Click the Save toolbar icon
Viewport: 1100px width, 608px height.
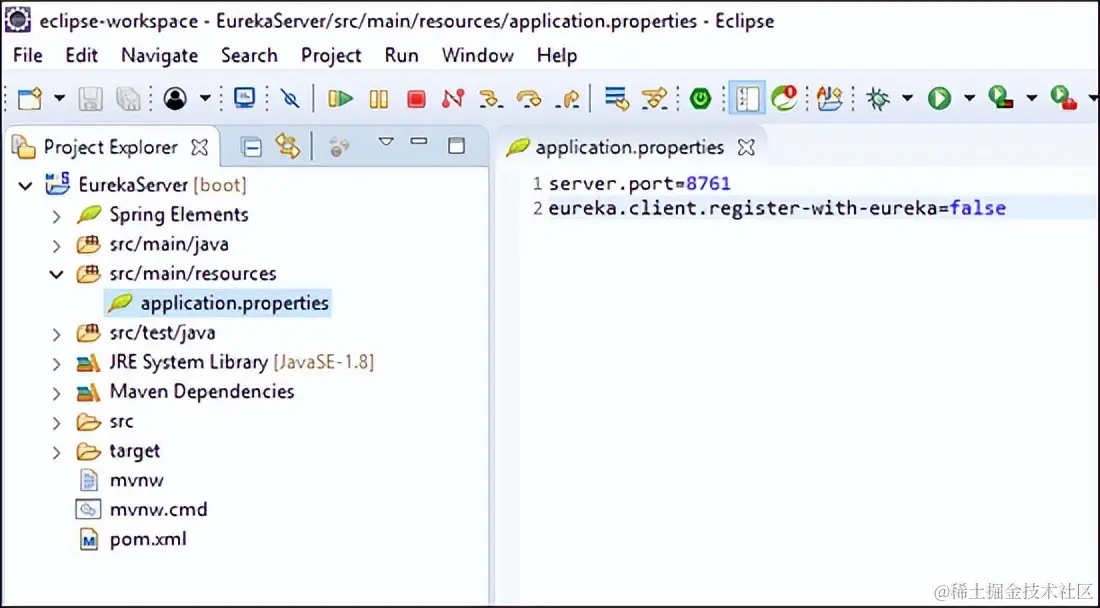point(90,98)
